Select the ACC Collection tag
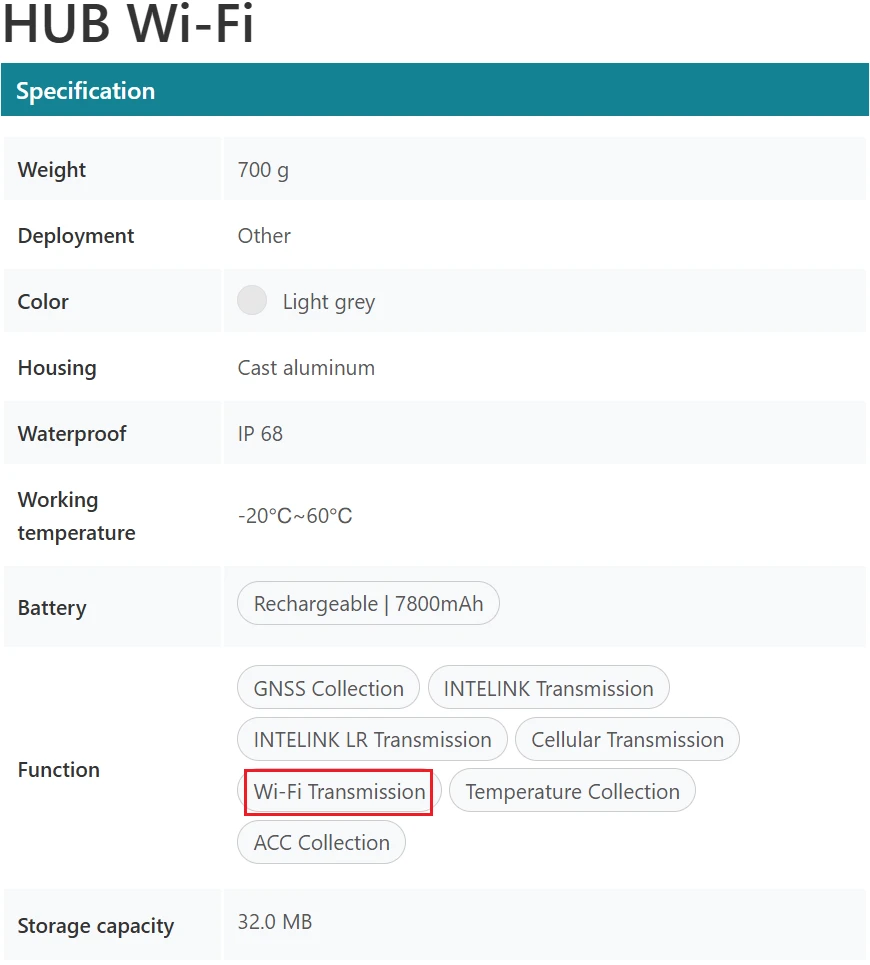 [321, 843]
